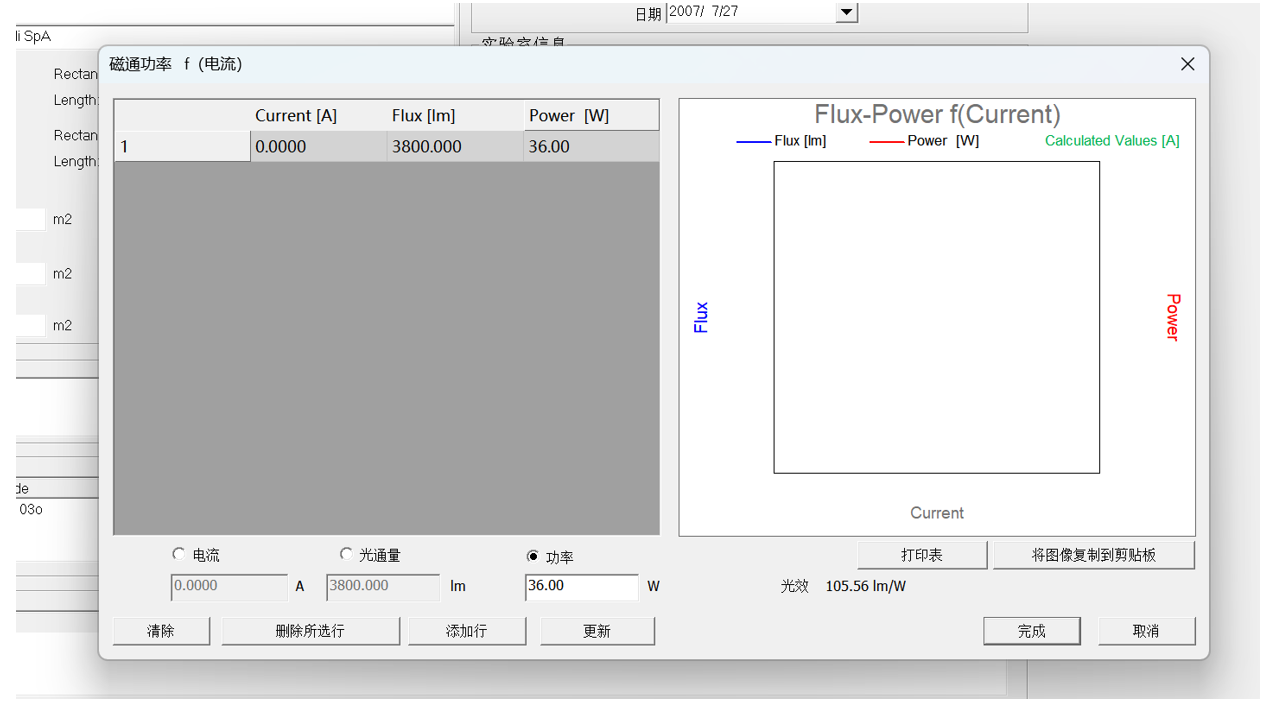Select row 1 in the table
The image size is (1264, 701).
[x=181, y=147]
